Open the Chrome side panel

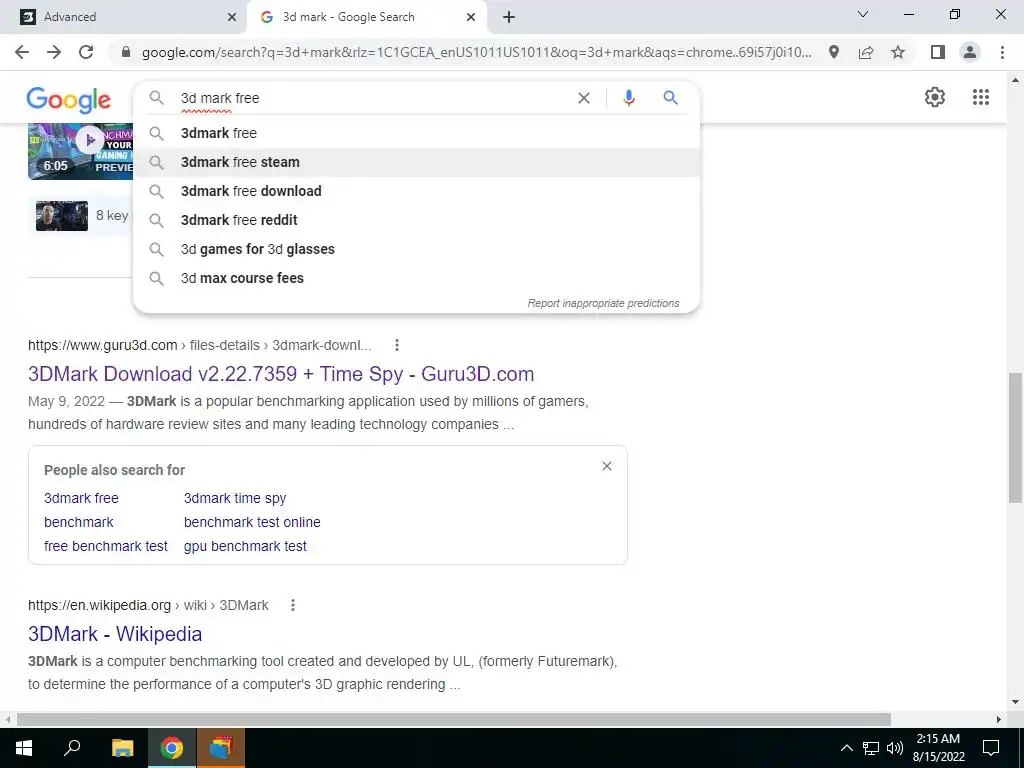coord(937,52)
